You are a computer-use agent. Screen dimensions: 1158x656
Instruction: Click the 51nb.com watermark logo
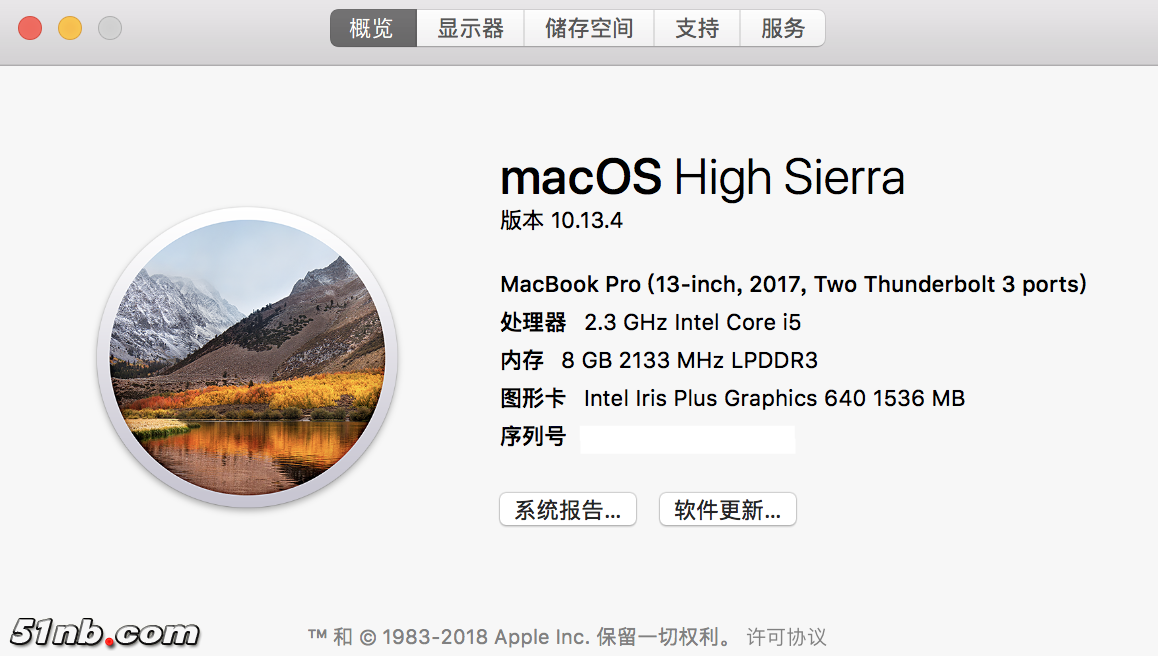click(x=105, y=632)
